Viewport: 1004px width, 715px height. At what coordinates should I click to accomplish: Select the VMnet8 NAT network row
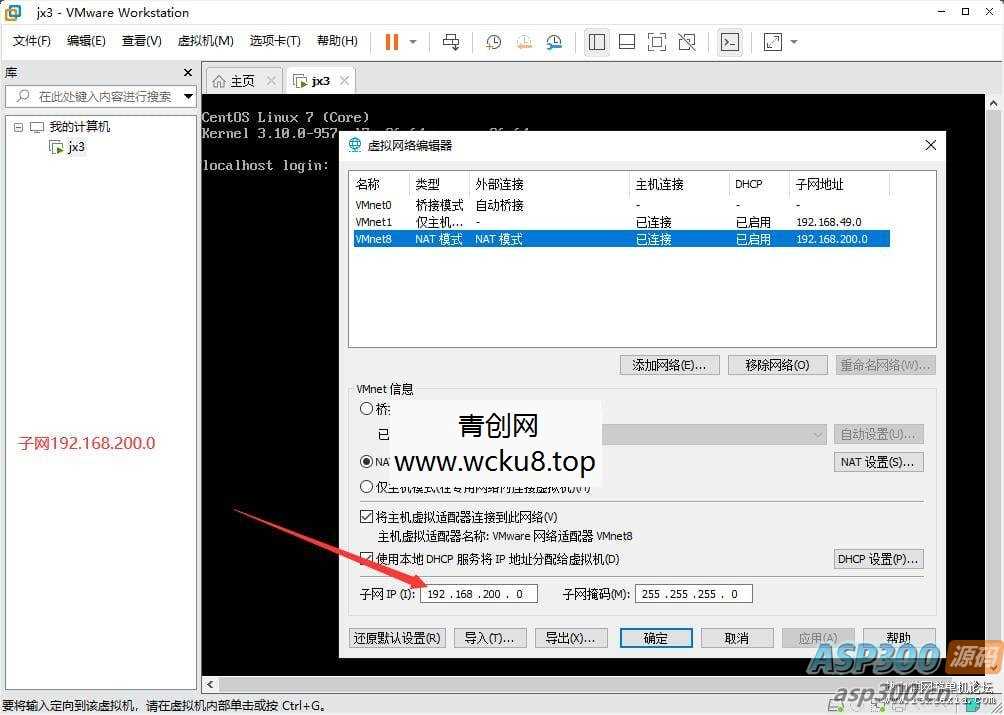pyautogui.click(x=620, y=239)
